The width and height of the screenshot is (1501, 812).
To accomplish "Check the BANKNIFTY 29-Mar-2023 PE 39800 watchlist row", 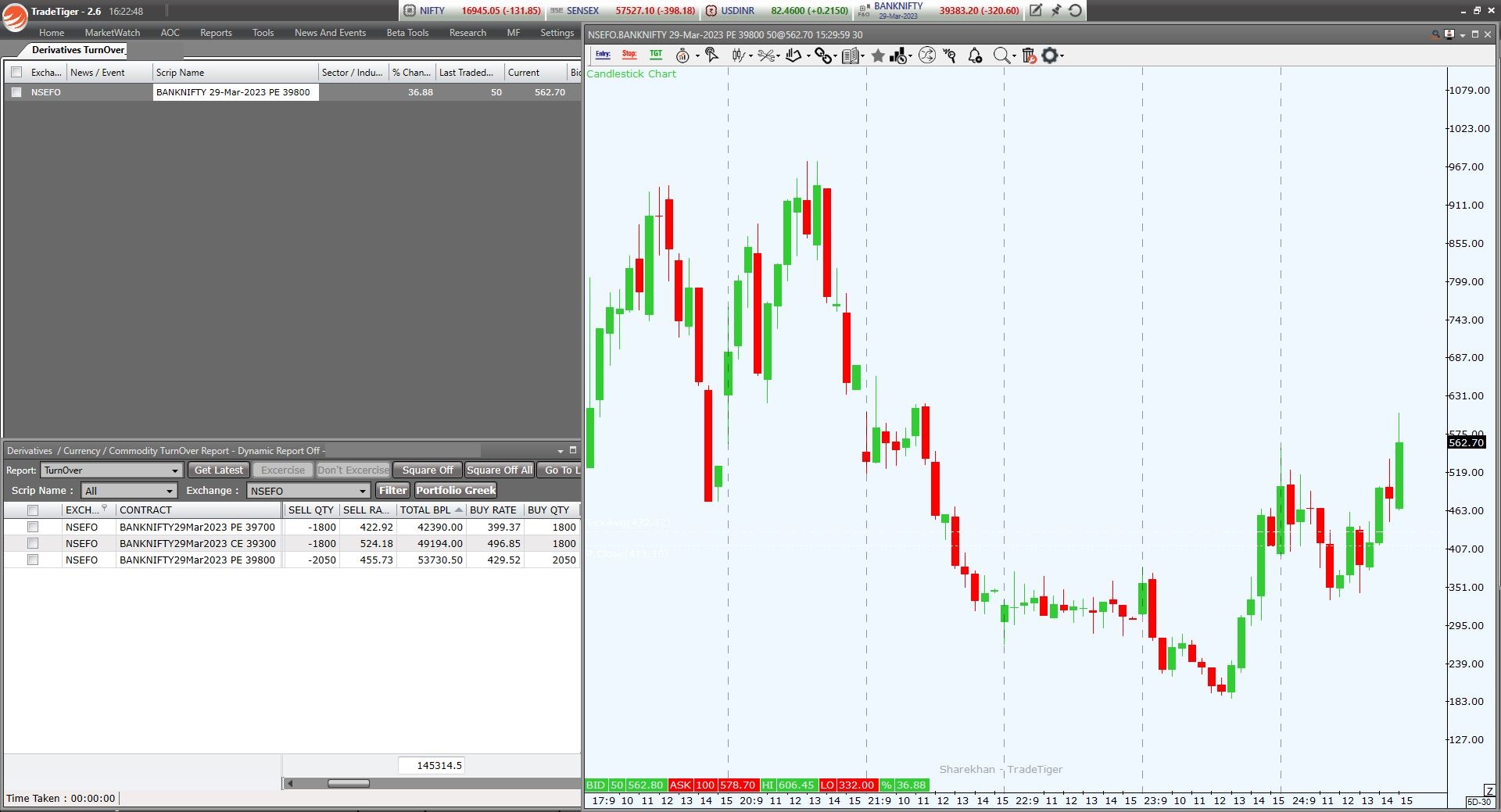I will [16, 92].
